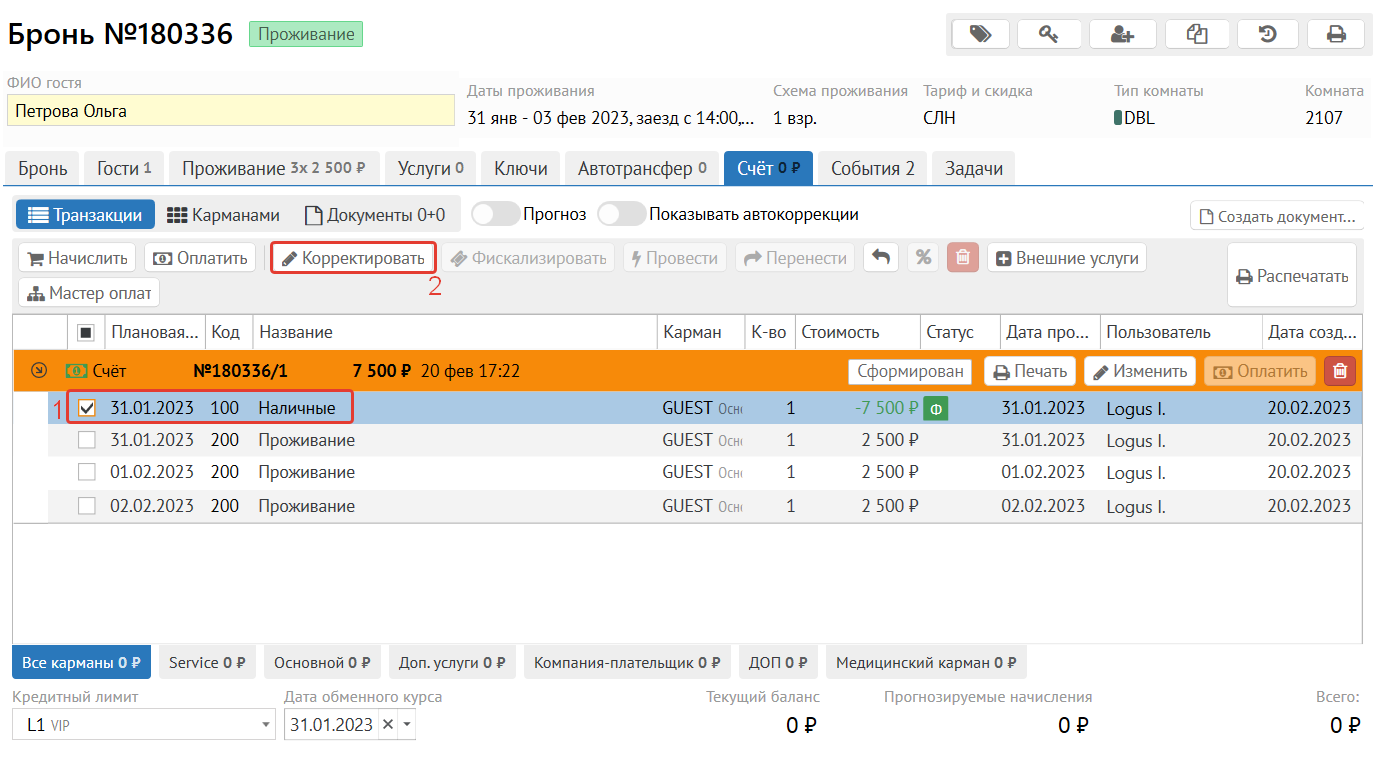Viewport: 1378px width, 757px height.
Task: Click the ФИО гостя input field
Action: click(x=230, y=111)
